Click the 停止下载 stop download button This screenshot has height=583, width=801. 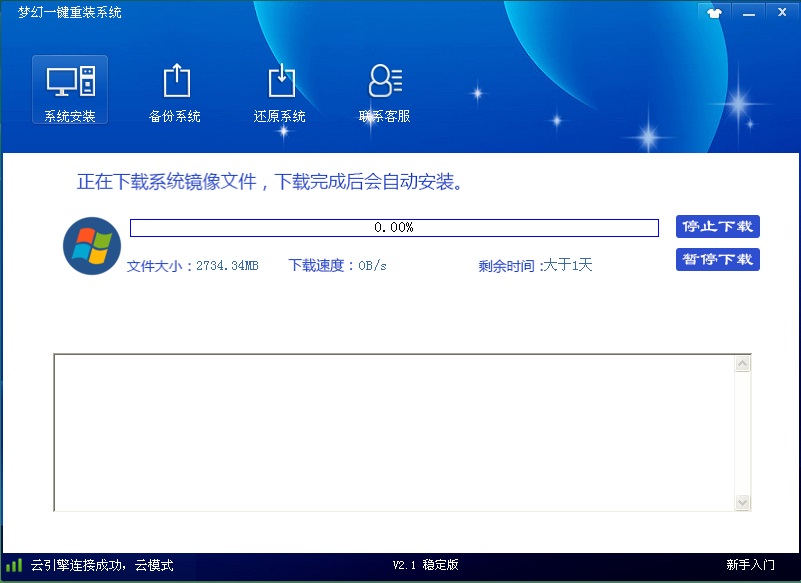point(718,226)
